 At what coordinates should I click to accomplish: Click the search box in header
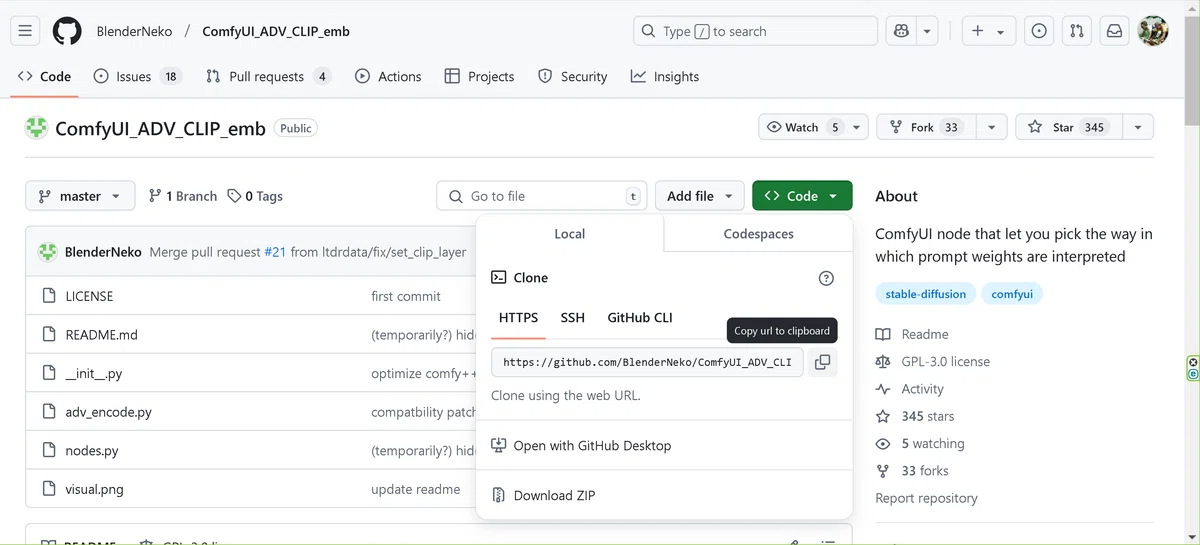coord(755,31)
